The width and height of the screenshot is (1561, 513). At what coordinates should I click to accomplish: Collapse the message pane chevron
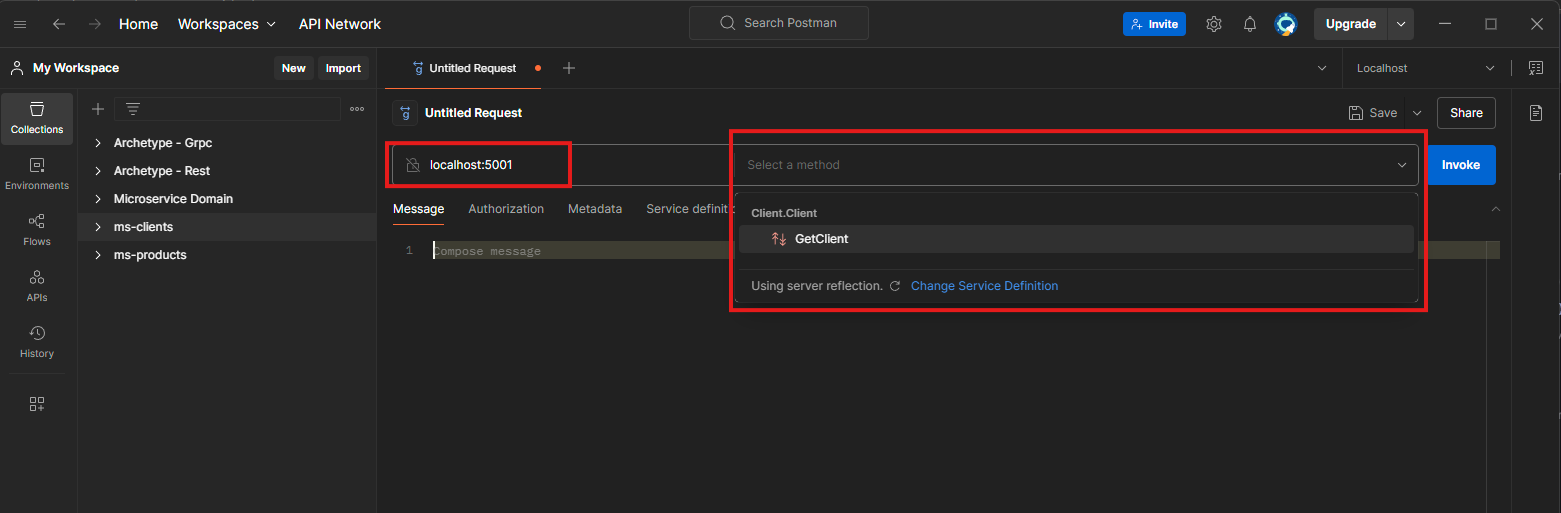click(1496, 209)
